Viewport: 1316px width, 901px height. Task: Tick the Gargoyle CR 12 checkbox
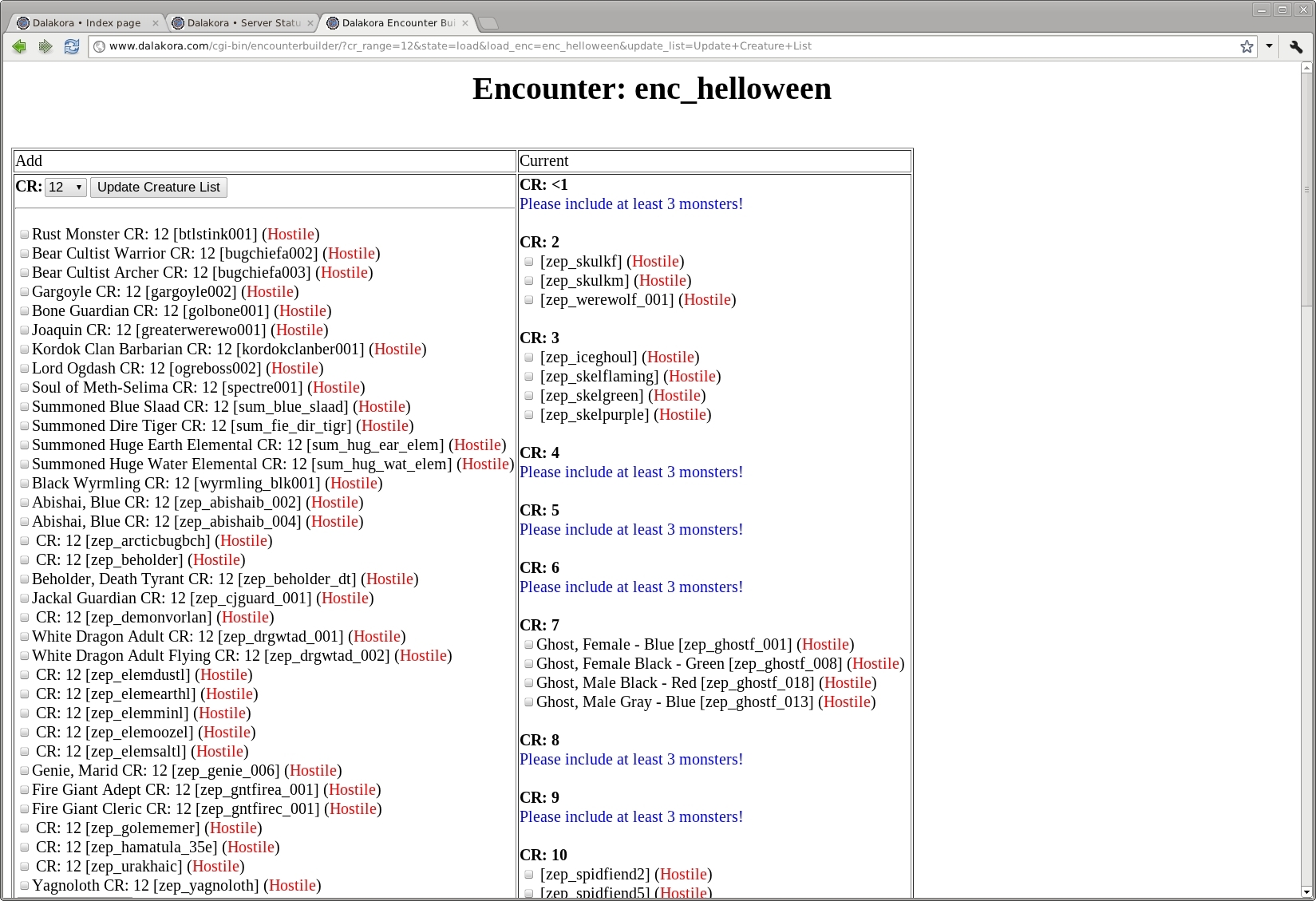tap(25, 292)
